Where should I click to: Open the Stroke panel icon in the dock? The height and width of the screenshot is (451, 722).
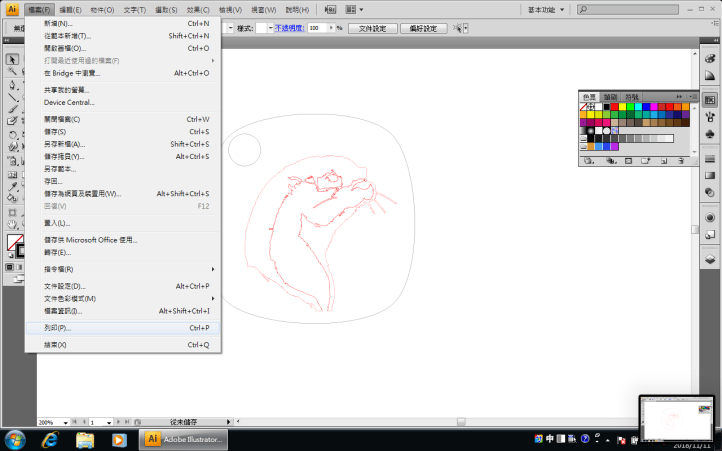pyautogui.click(x=709, y=159)
